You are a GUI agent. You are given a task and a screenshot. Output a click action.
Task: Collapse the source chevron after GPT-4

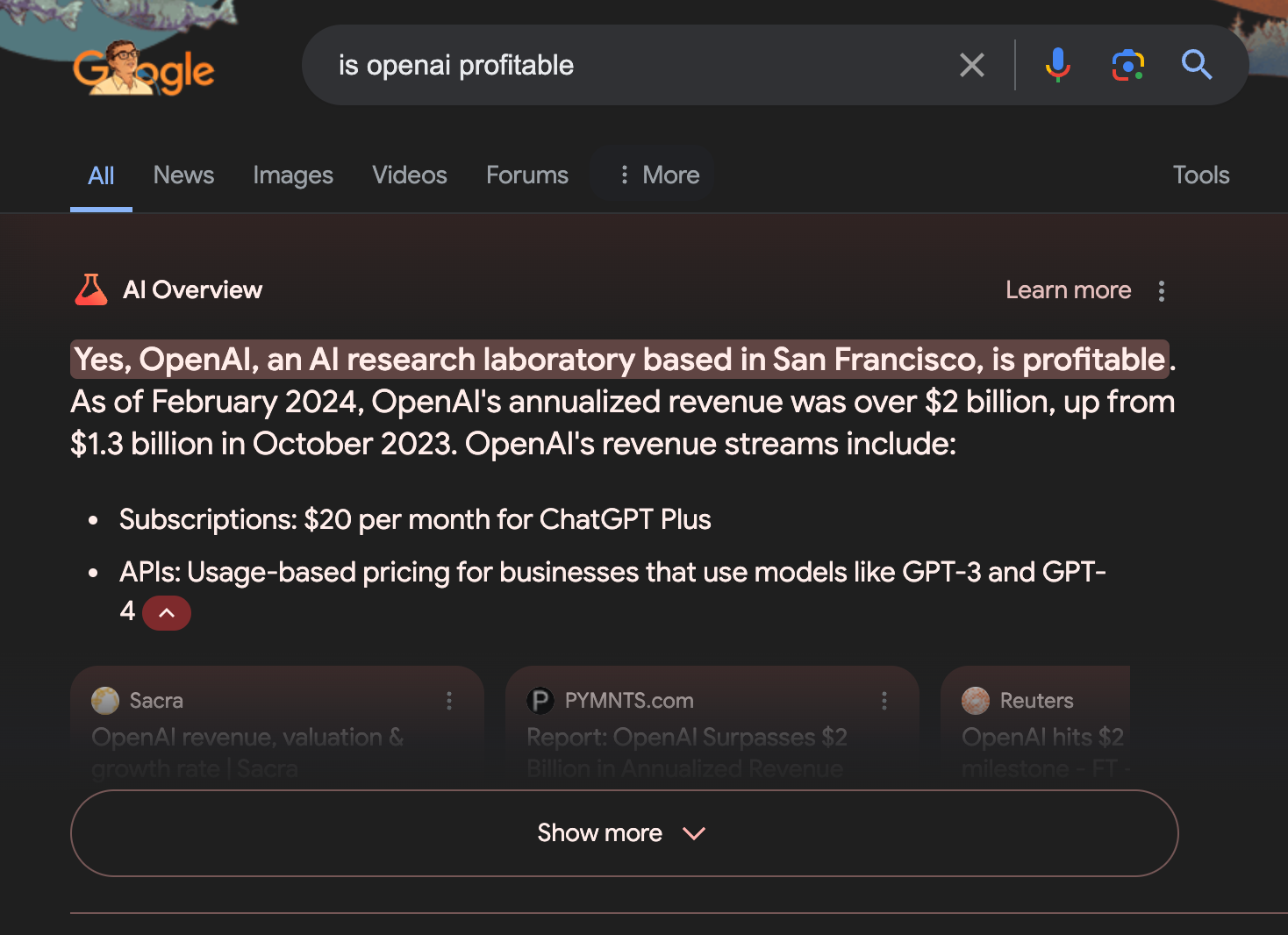(x=167, y=613)
